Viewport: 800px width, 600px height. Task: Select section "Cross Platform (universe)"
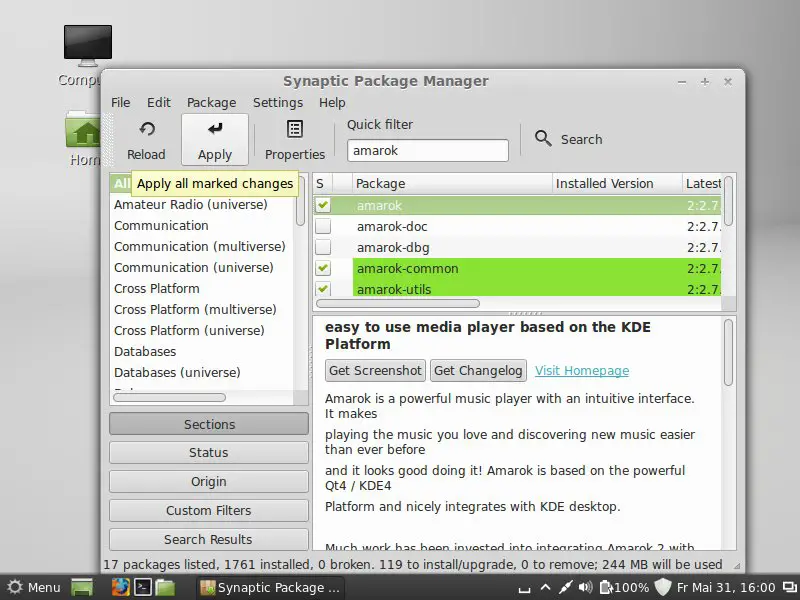(x=189, y=330)
